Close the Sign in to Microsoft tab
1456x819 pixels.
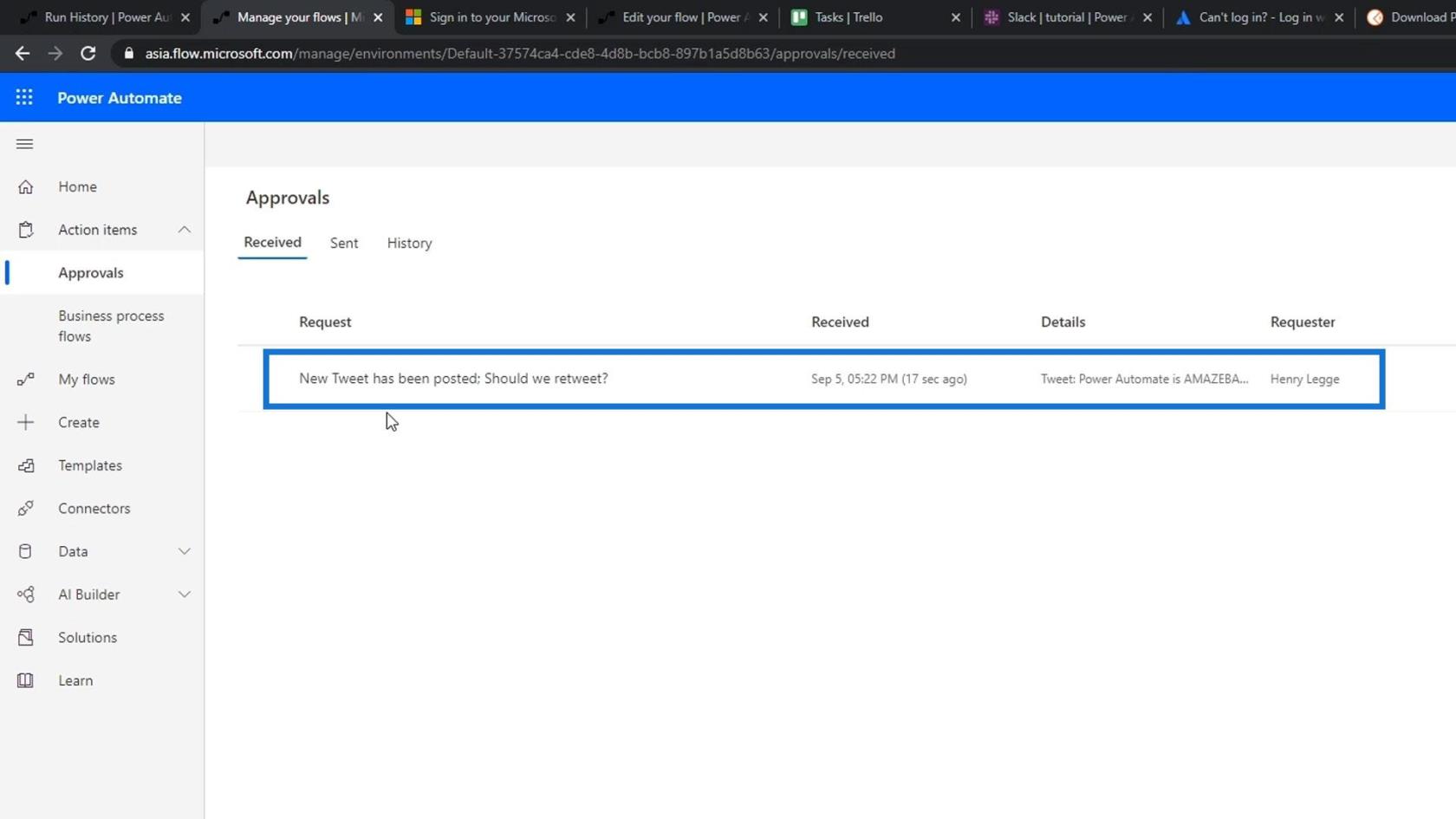pyautogui.click(x=570, y=17)
